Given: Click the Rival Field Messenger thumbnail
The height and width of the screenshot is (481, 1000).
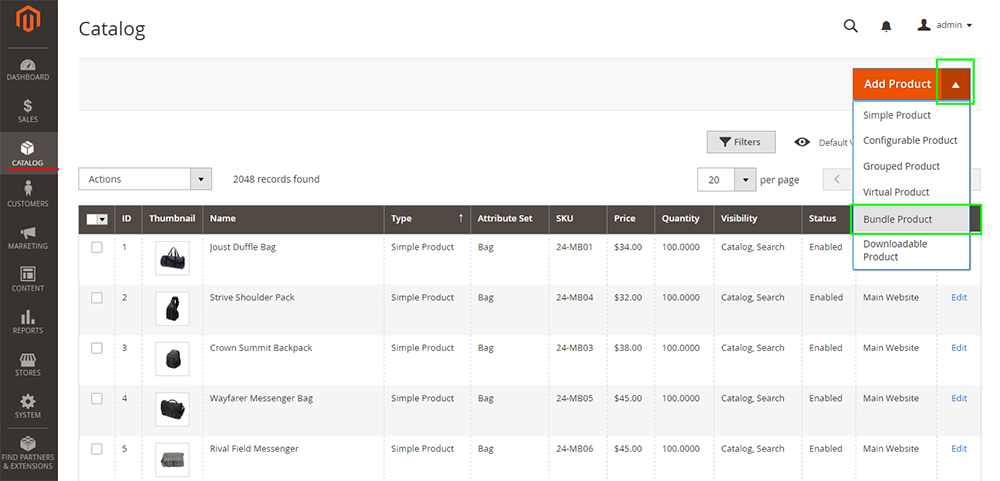Looking at the screenshot, I should 172,460.
